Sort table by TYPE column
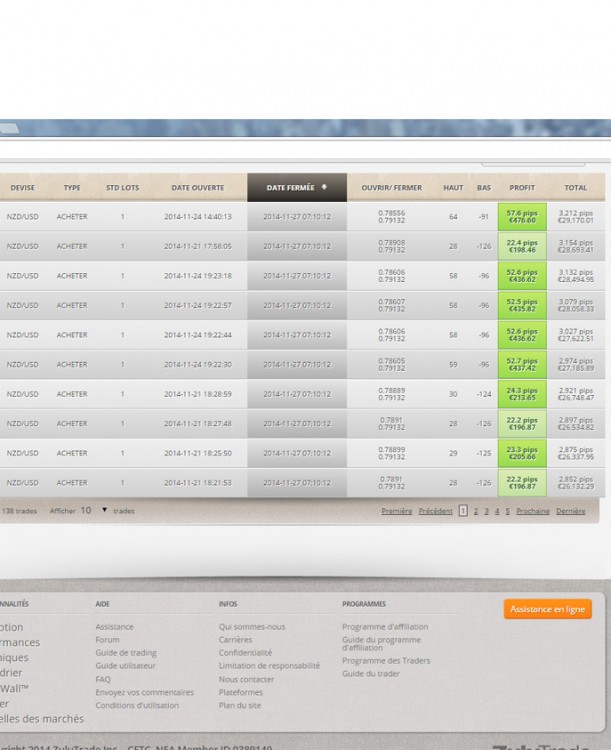This screenshot has height=750, width=611. [72, 188]
